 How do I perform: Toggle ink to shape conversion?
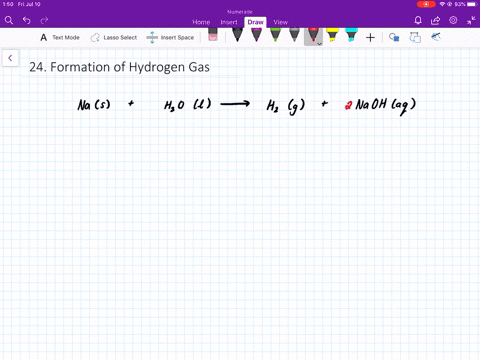click(415, 37)
